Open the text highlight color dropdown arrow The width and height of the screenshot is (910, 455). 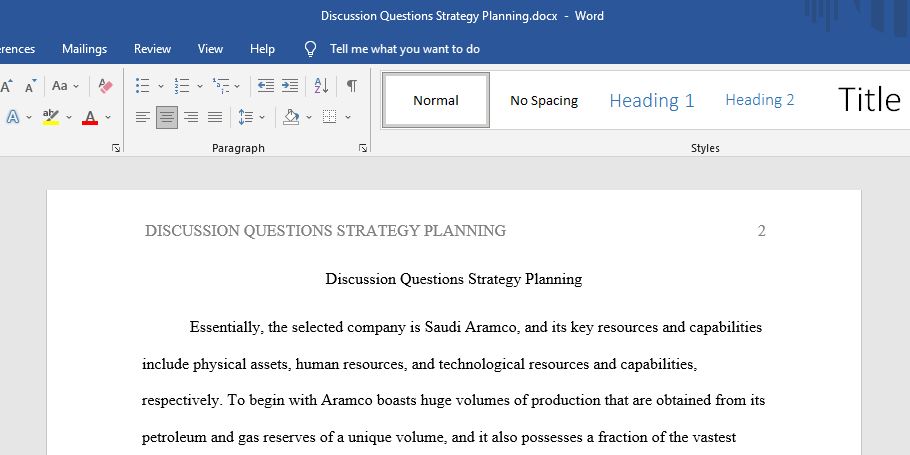tap(69, 117)
